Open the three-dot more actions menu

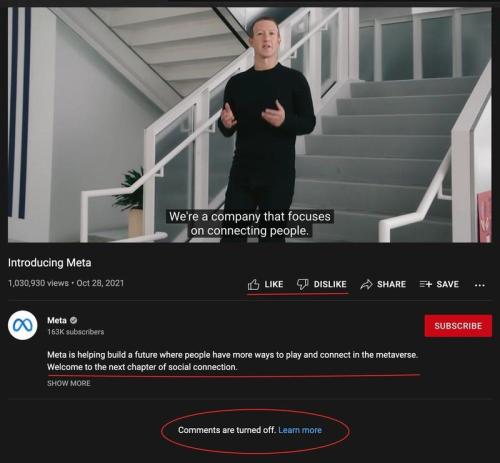[479, 285]
